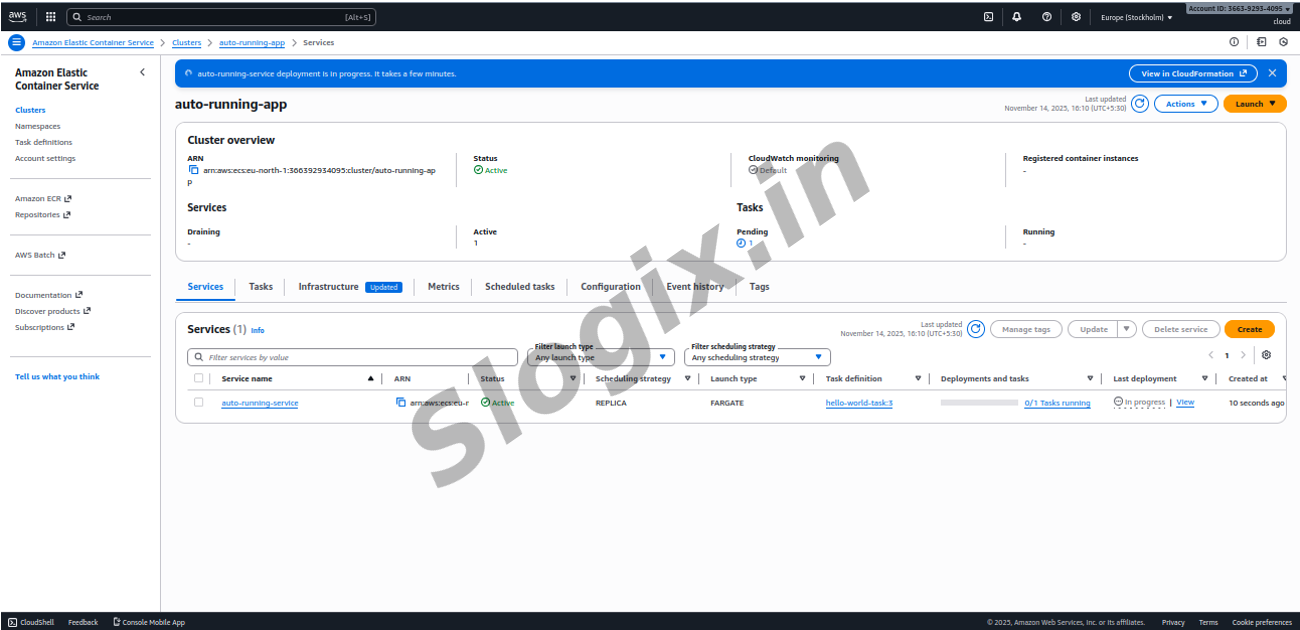Collapse the left navigation panel arrow

tap(142, 73)
